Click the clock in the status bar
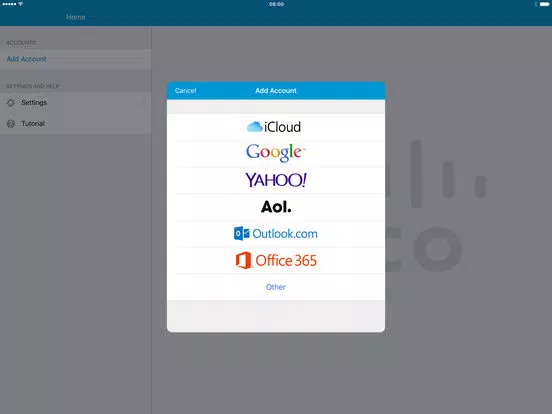 click(x=276, y=4)
